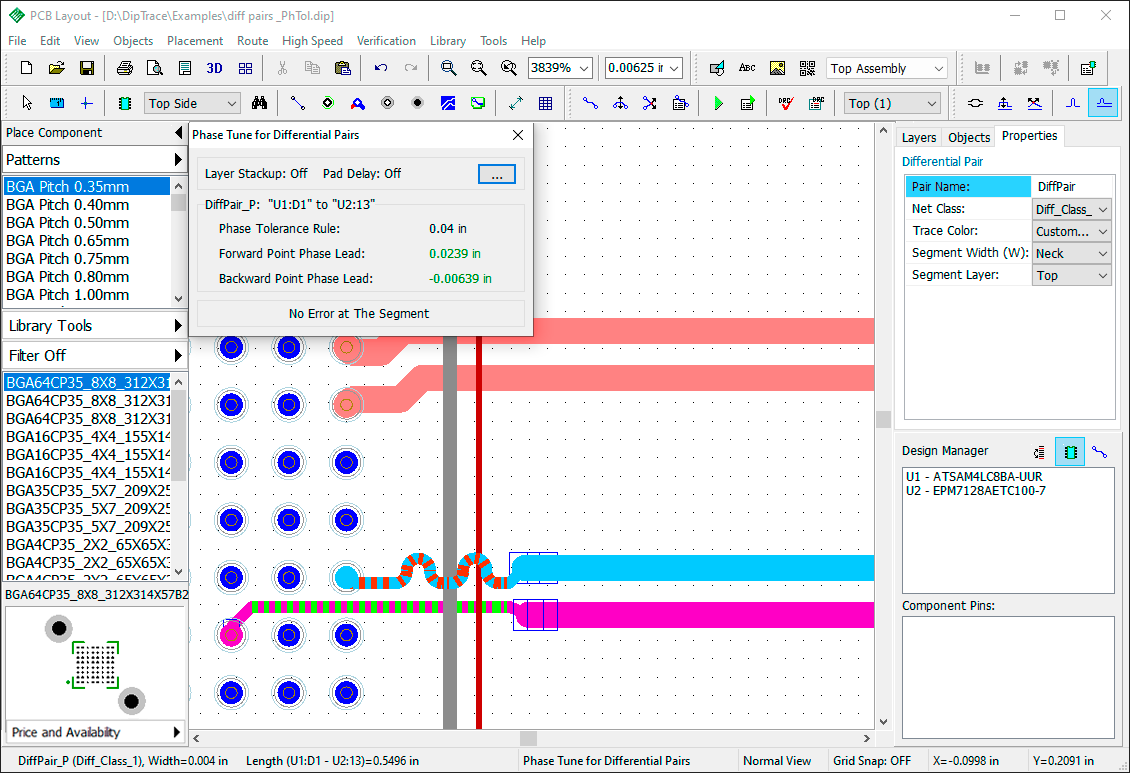Select BGA16CP35_4X4 first pattern entry
Viewport: 1130px width, 773px height.
coord(88,437)
